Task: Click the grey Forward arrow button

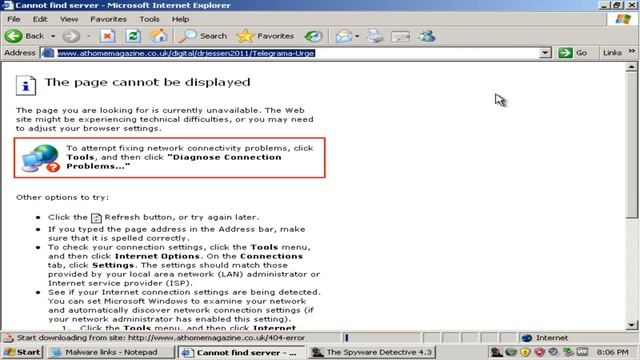Action: click(71, 36)
